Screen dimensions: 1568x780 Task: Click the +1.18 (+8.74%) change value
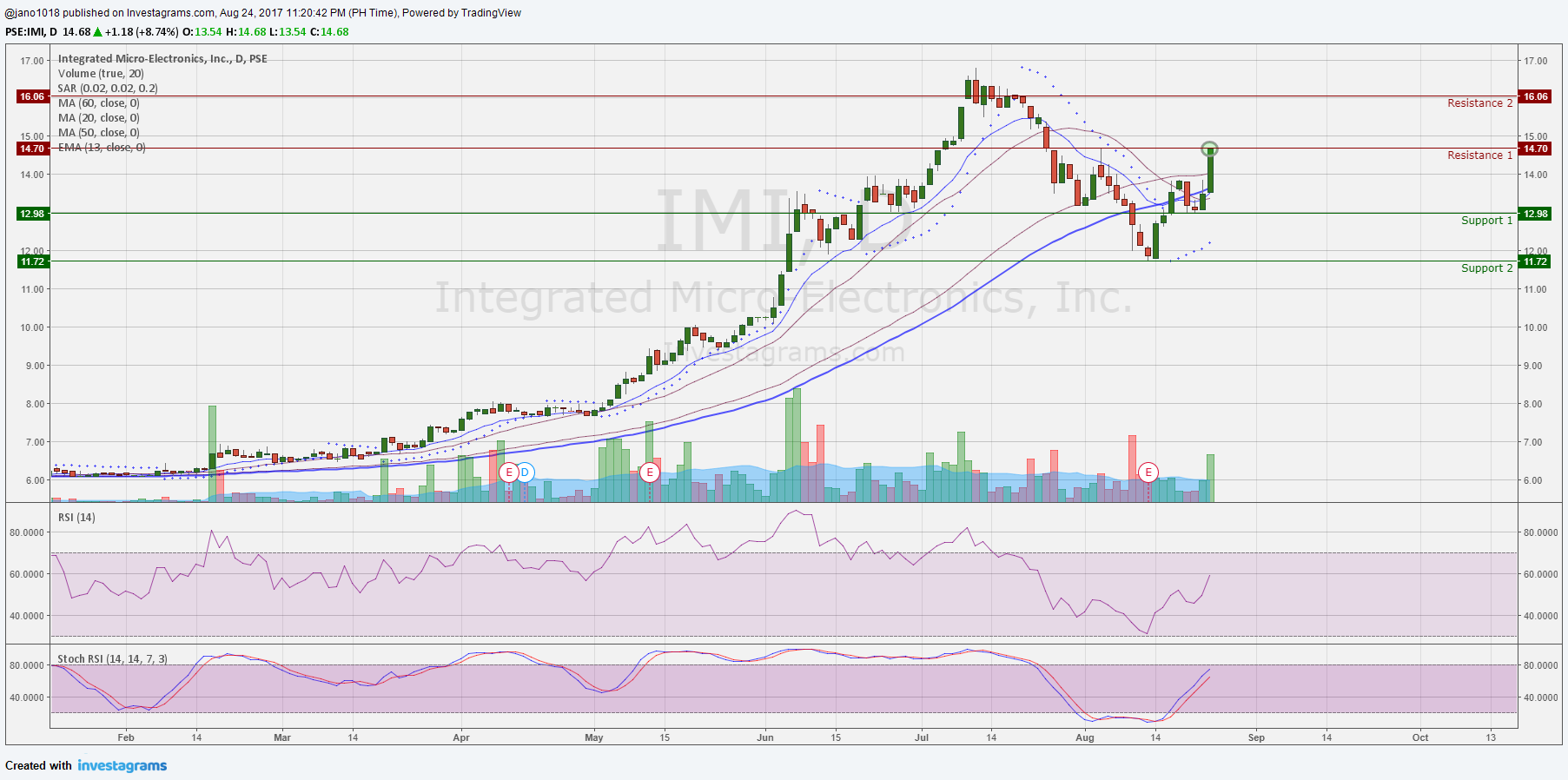(x=142, y=32)
